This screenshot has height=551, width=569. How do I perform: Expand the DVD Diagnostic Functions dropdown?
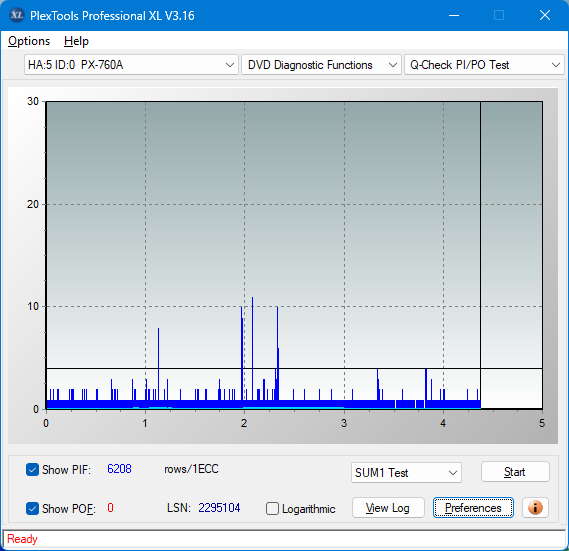(321, 65)
